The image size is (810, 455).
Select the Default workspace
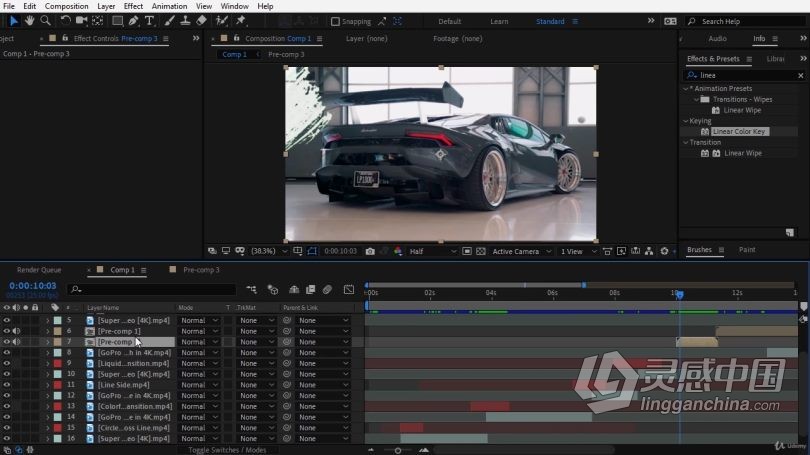click(x=449, y=21)
